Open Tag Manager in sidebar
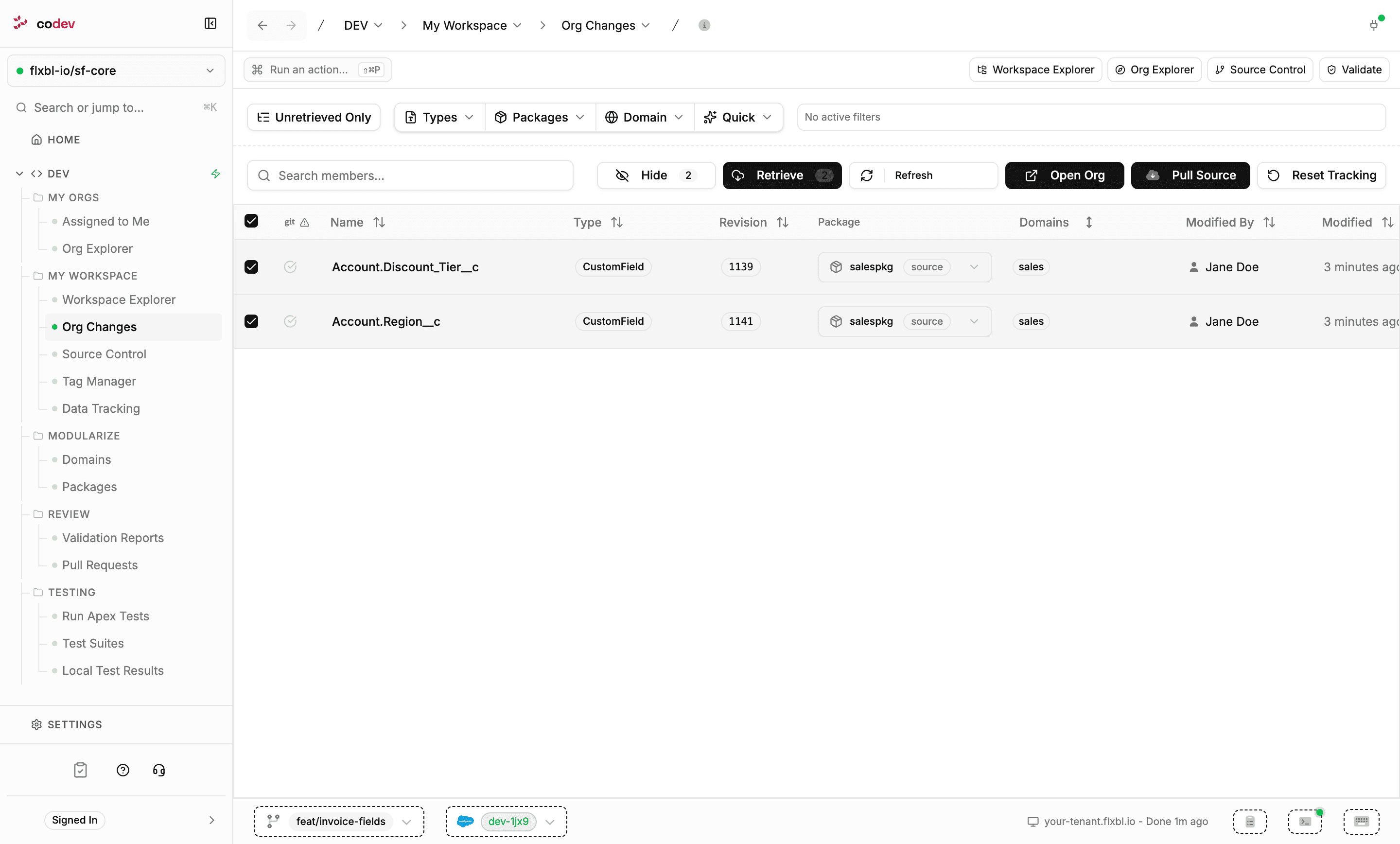1400x844 pixels. pos(99,381)
